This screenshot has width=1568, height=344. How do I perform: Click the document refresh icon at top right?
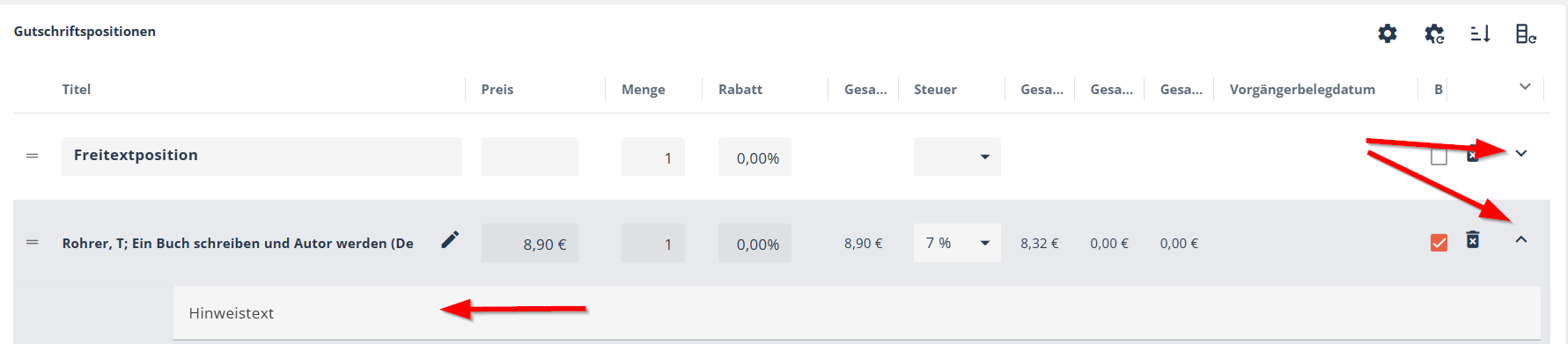point(1527,33)
